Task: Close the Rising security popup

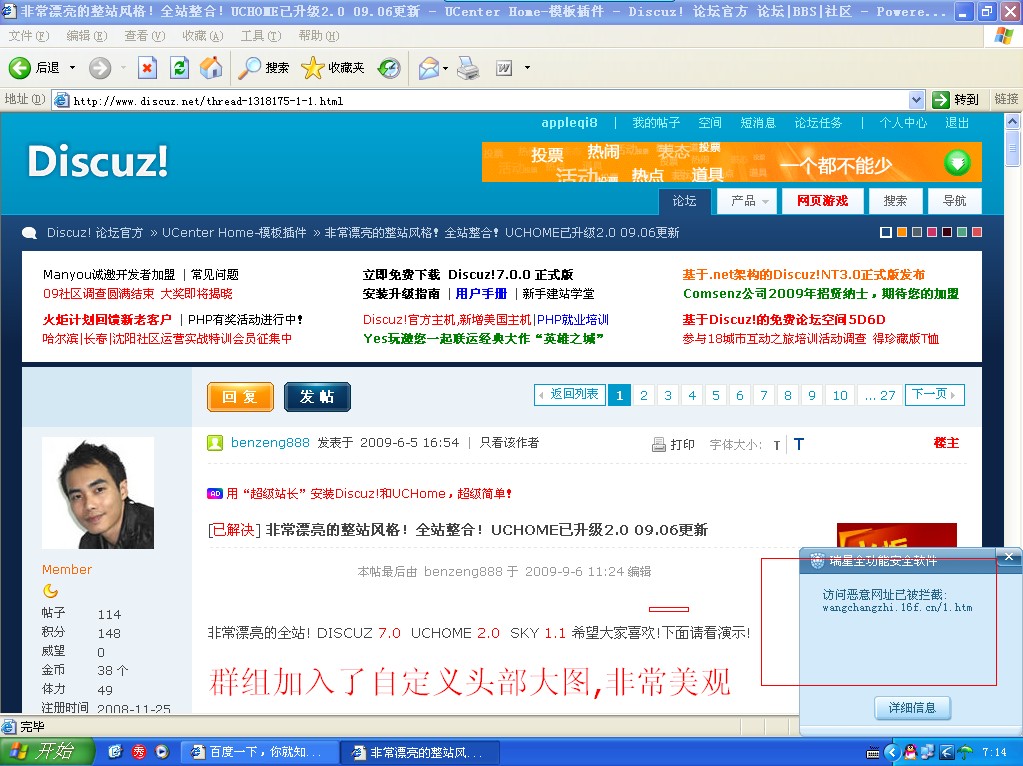Action: [1009, 557]
